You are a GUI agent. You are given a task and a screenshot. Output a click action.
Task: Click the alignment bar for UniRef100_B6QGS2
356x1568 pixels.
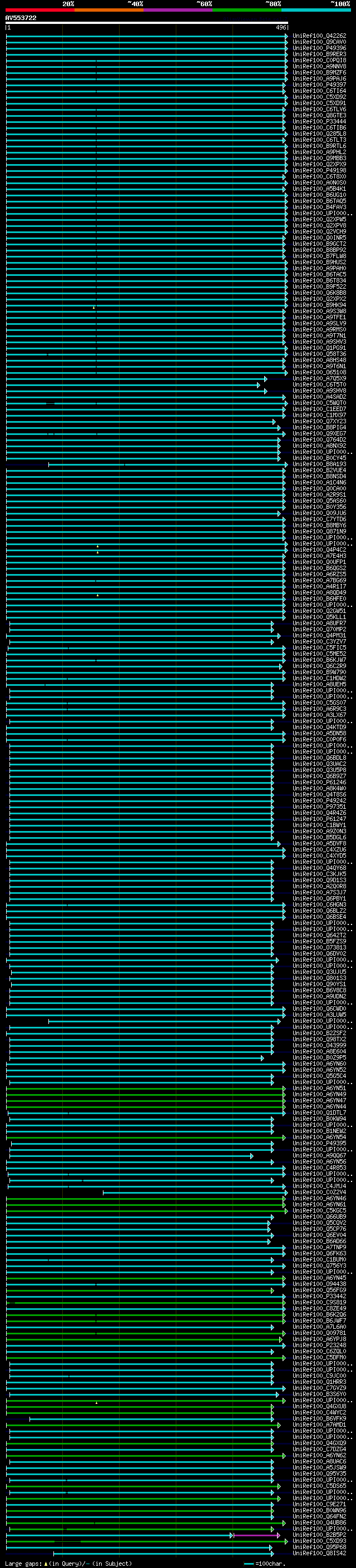click(145, 568)
